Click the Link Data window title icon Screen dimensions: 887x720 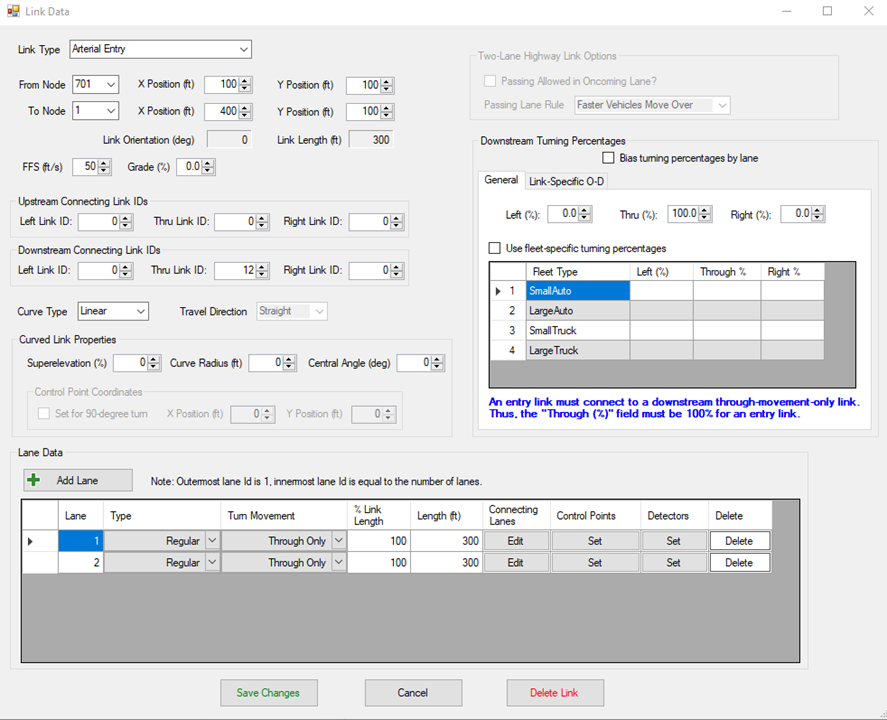(13, 11)
